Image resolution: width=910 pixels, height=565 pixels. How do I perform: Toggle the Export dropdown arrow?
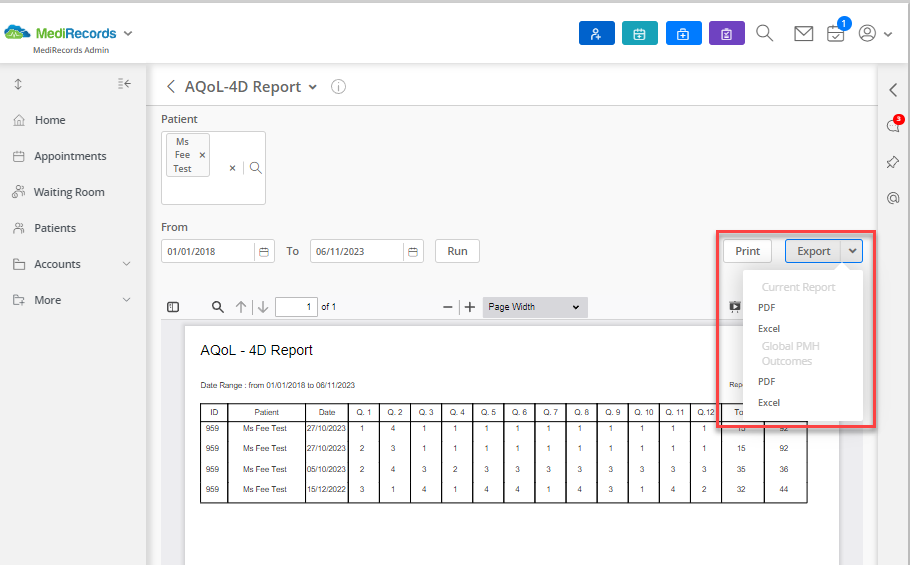click(852, 251)
